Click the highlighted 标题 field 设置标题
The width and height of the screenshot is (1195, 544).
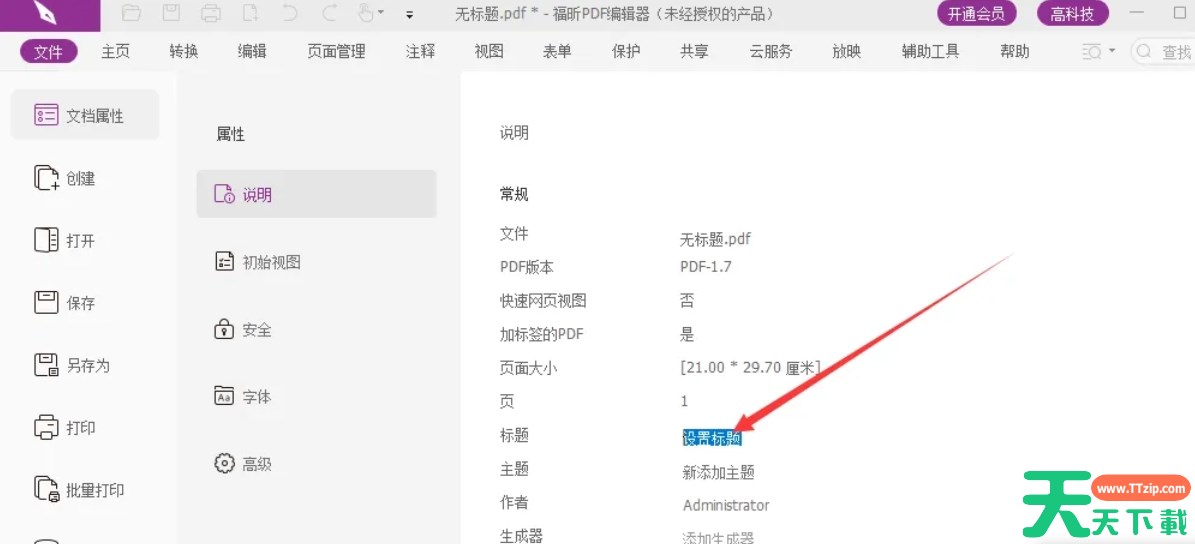[x=712, y=438]
